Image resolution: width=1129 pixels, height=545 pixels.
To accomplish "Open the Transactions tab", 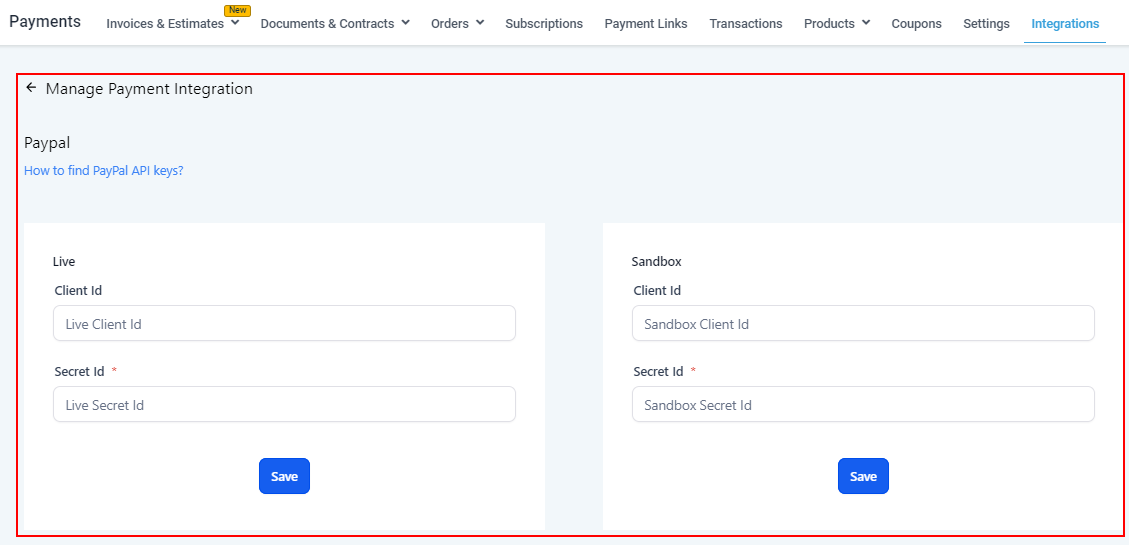I will pyautogui.click(x=746, y=23).
